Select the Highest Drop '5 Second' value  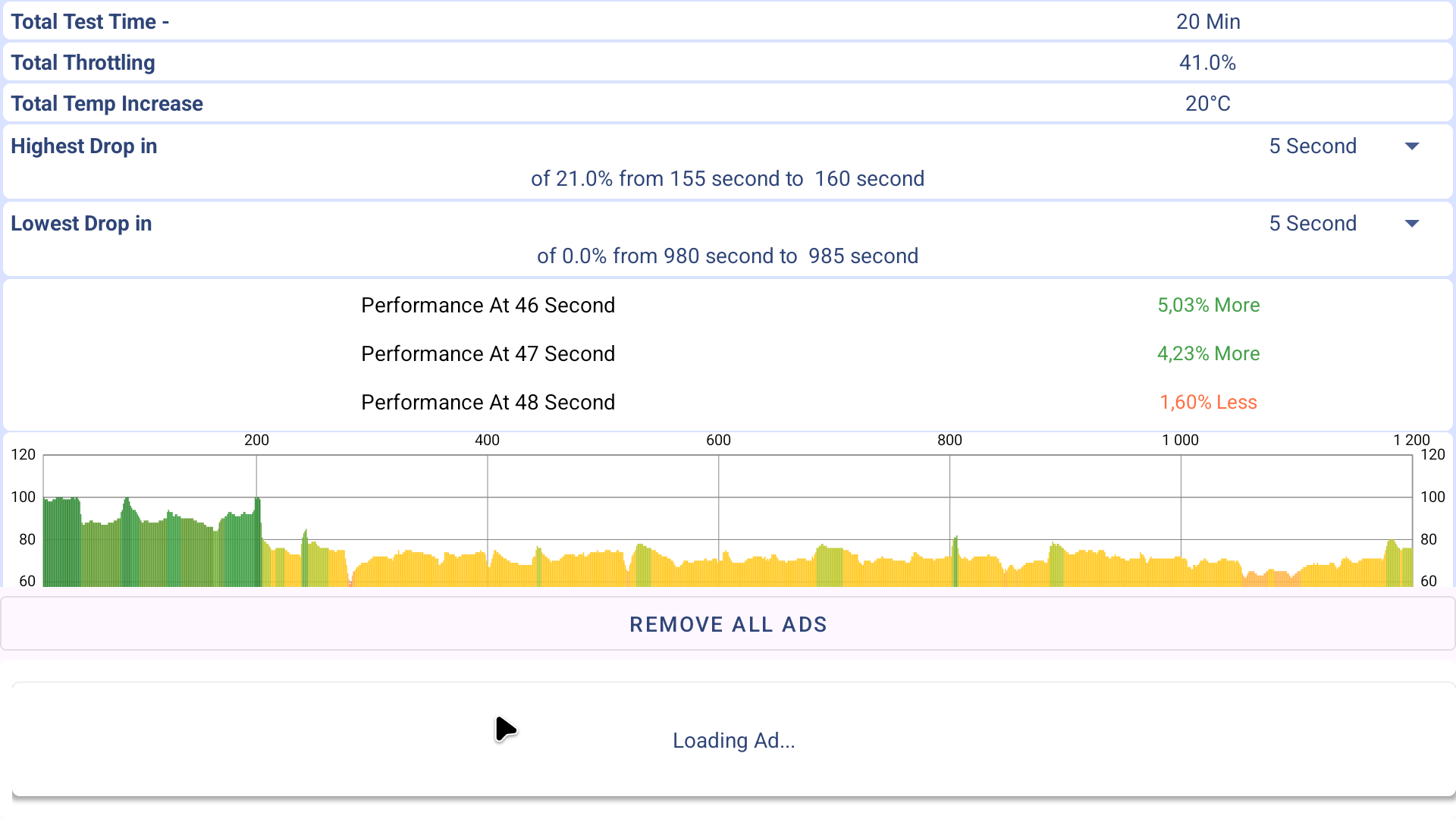1312,146
